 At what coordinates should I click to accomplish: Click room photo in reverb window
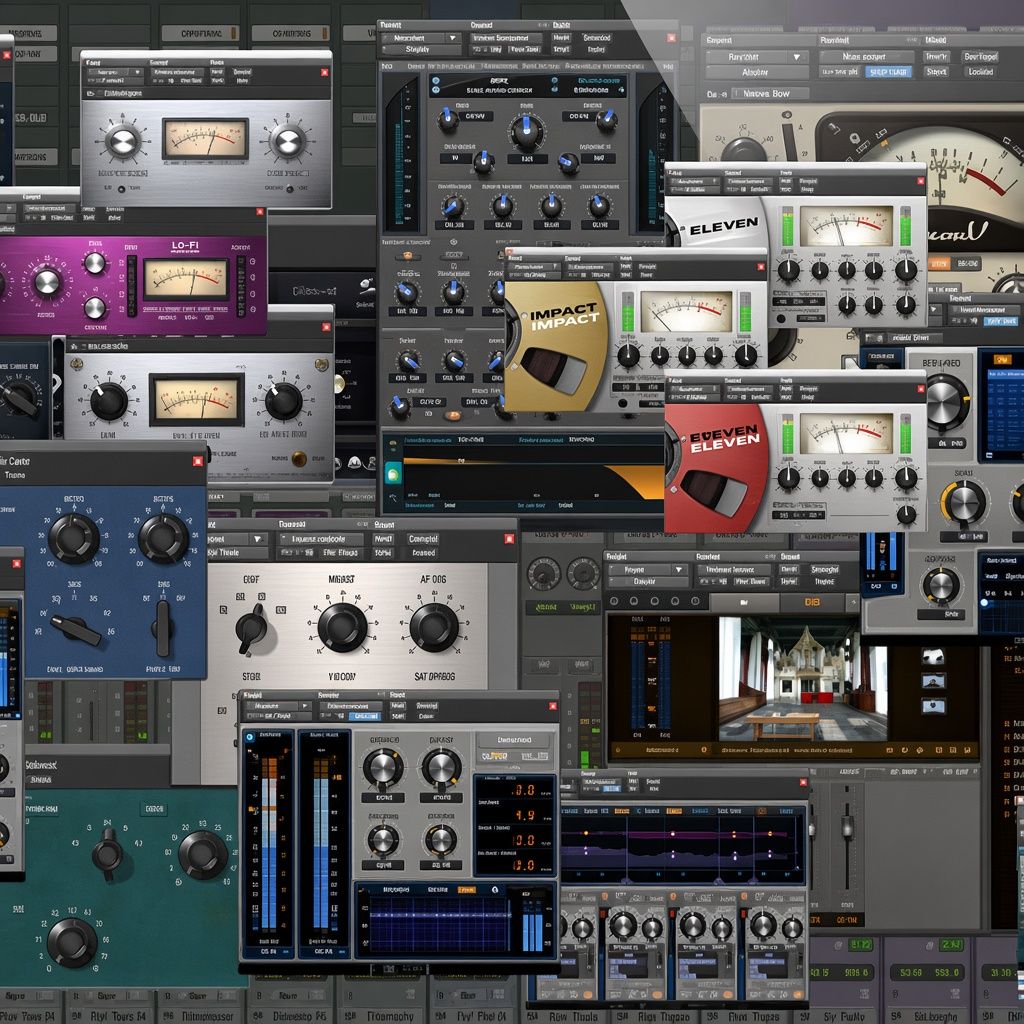(x=803, y=679)
